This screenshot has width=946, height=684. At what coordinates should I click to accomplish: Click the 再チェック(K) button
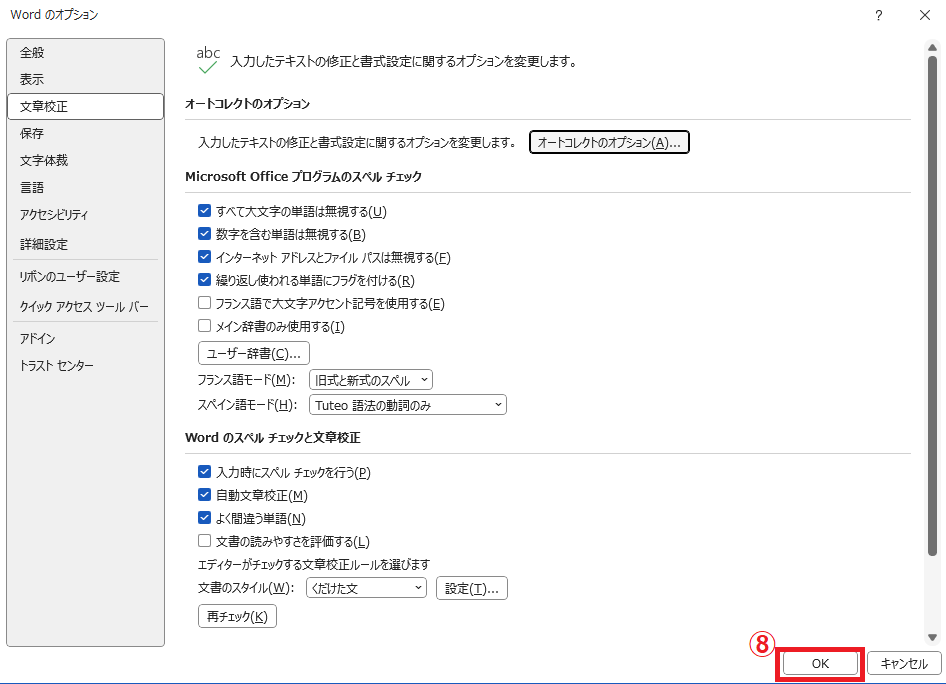[x=237, y=616]
